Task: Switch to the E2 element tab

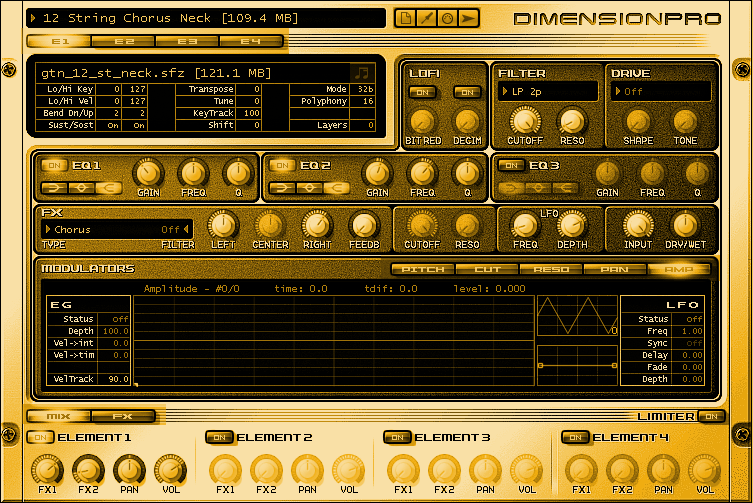Action: [x=123, y=41]
